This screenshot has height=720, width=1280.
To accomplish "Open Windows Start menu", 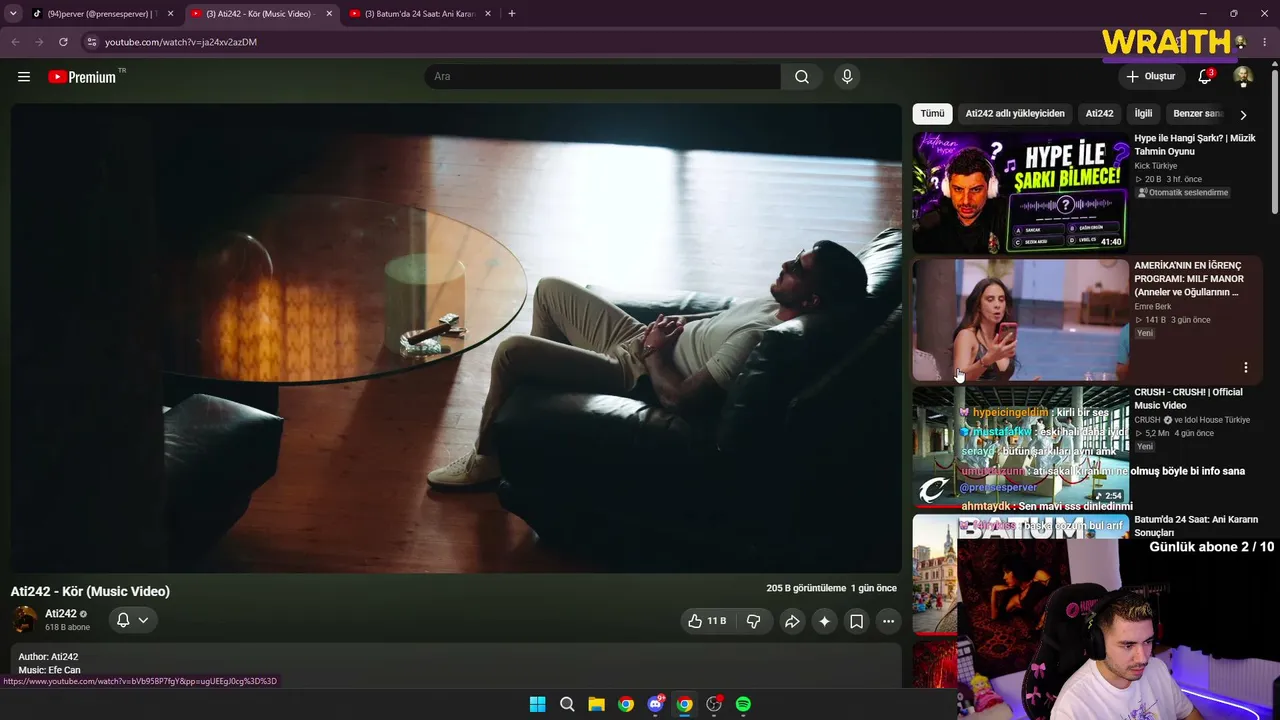I will click(537, 704).
